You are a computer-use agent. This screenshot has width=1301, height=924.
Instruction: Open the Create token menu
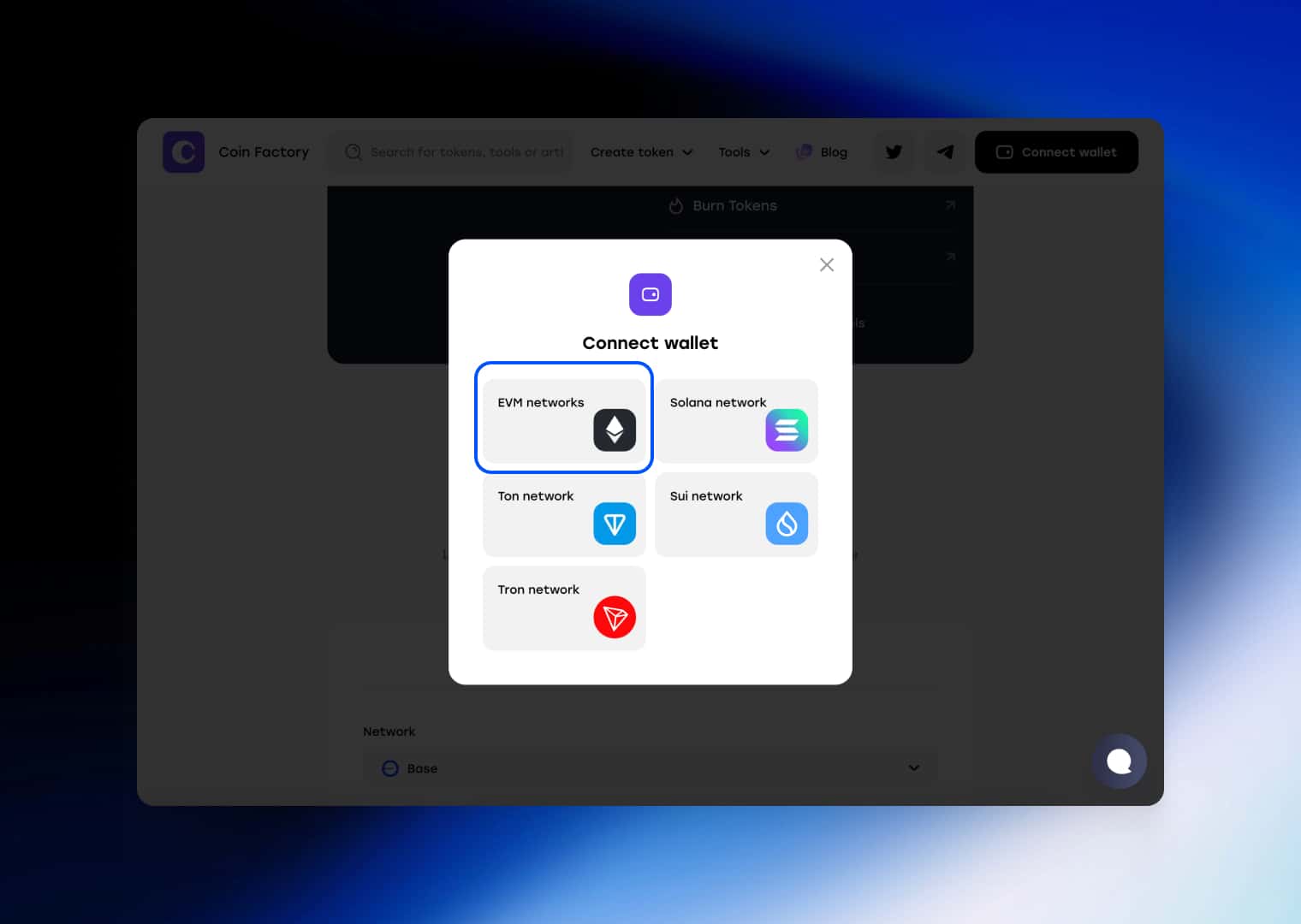(x=641, y=152)
